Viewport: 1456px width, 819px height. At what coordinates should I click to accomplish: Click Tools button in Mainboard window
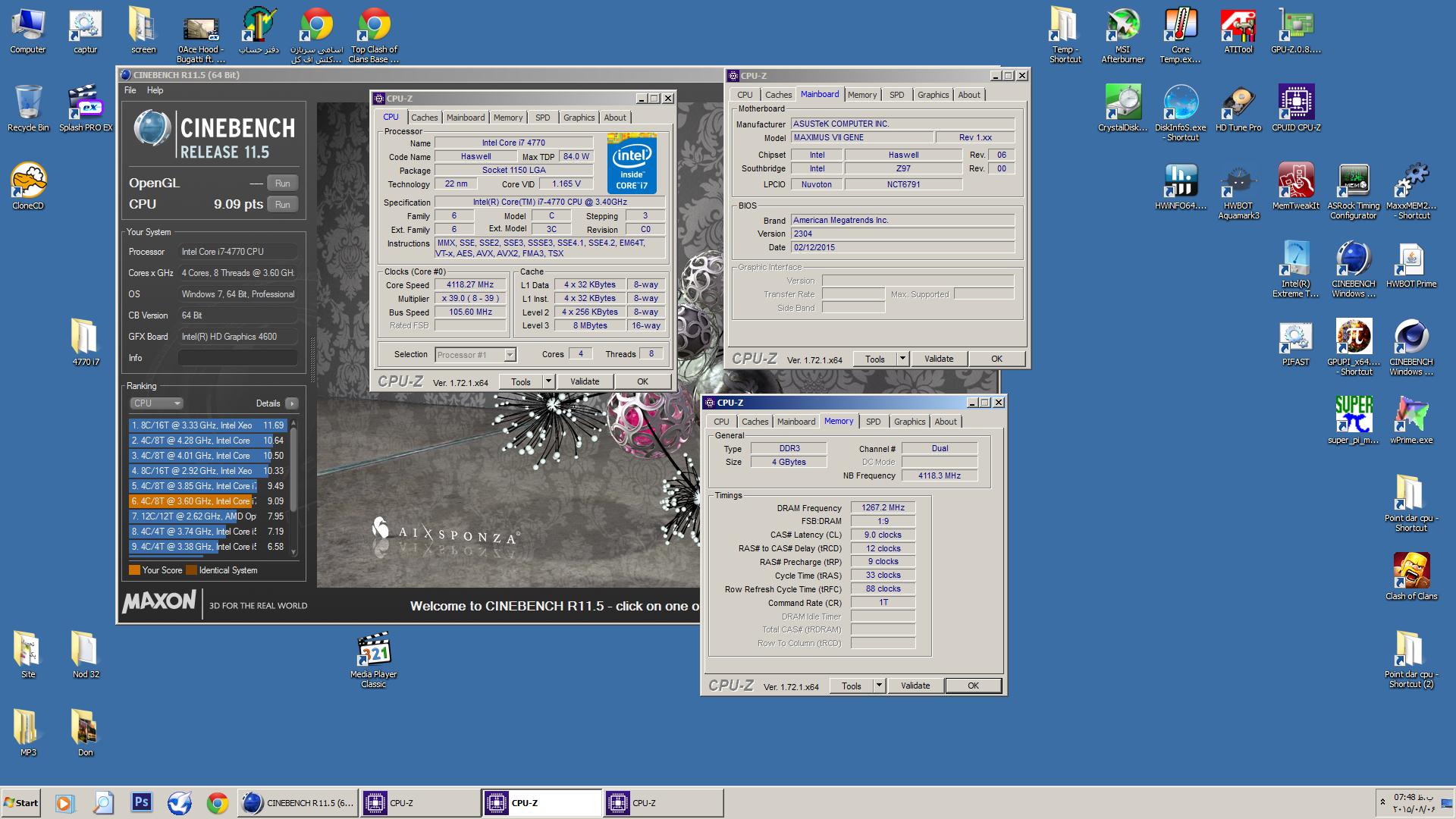click(874, 359)
